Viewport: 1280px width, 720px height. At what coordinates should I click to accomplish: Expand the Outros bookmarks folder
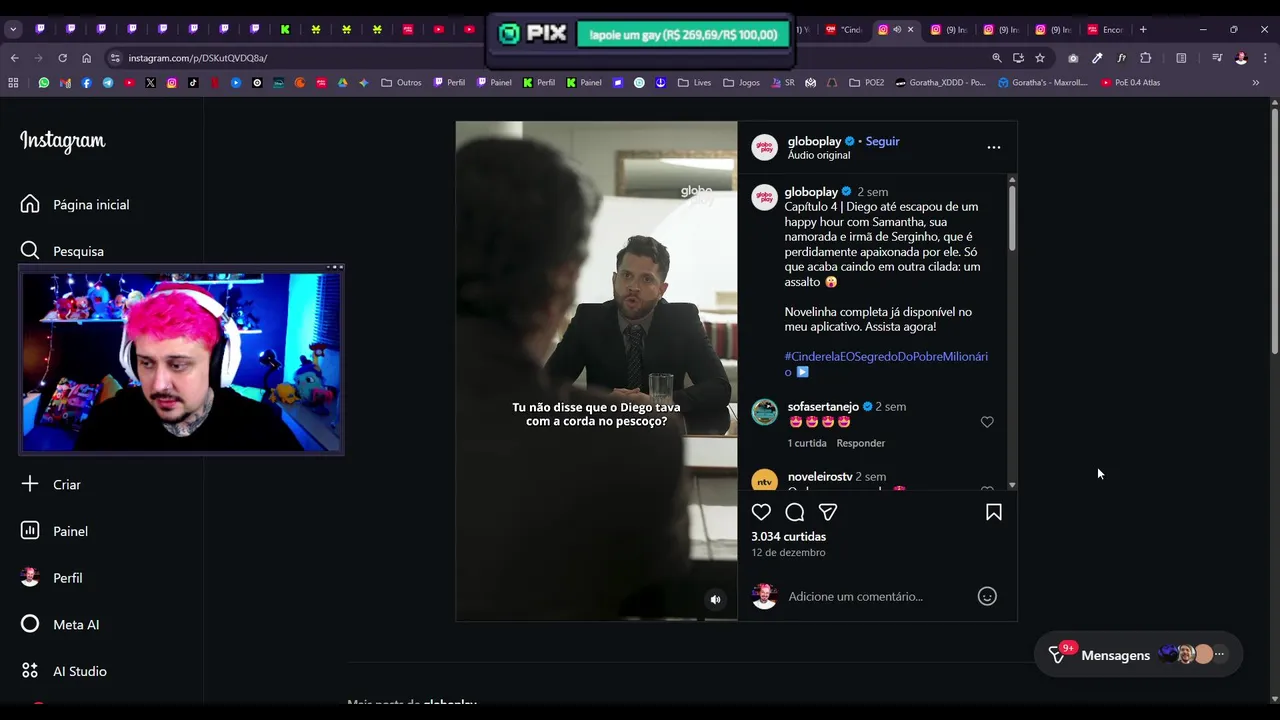tap(402, 83)
